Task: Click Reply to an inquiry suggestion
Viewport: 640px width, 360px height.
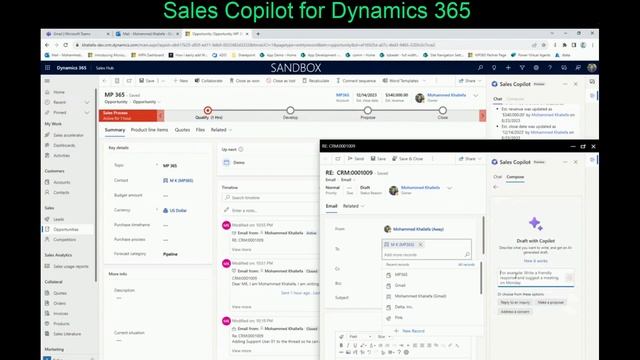Action: pos(515,302)
